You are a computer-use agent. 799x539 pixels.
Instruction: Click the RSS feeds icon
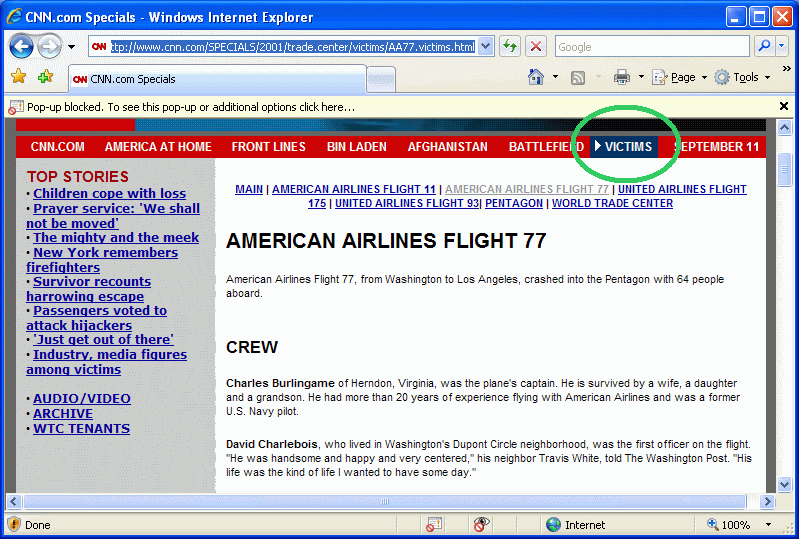click(577, 77)
